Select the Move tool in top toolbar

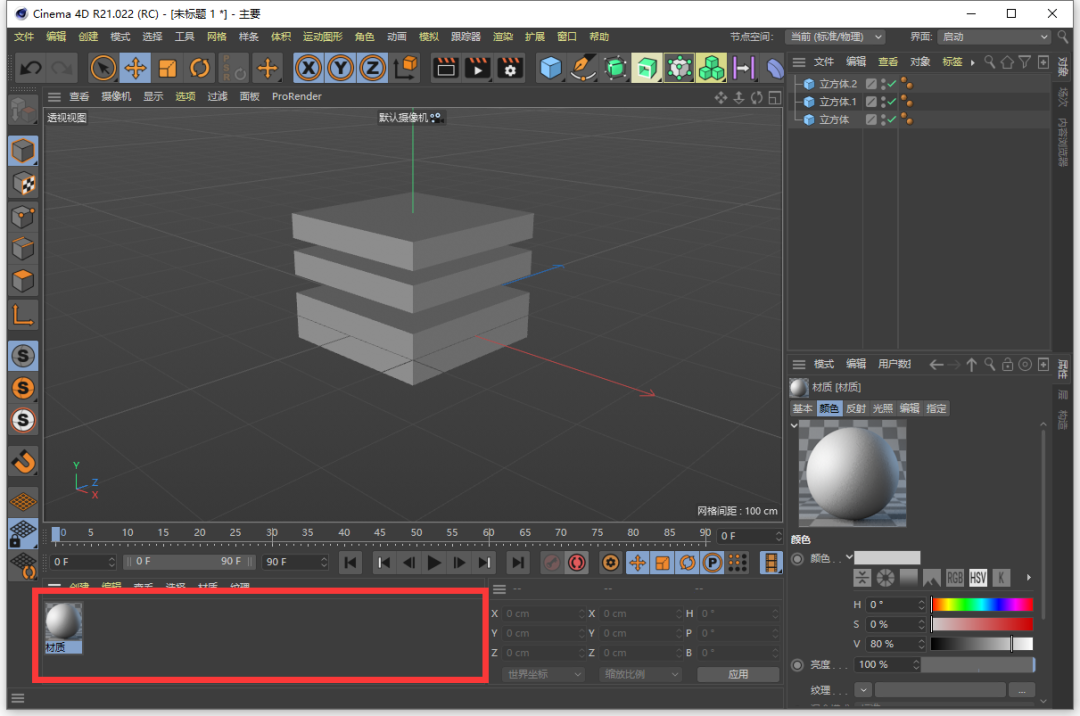(x=135, y=68)
